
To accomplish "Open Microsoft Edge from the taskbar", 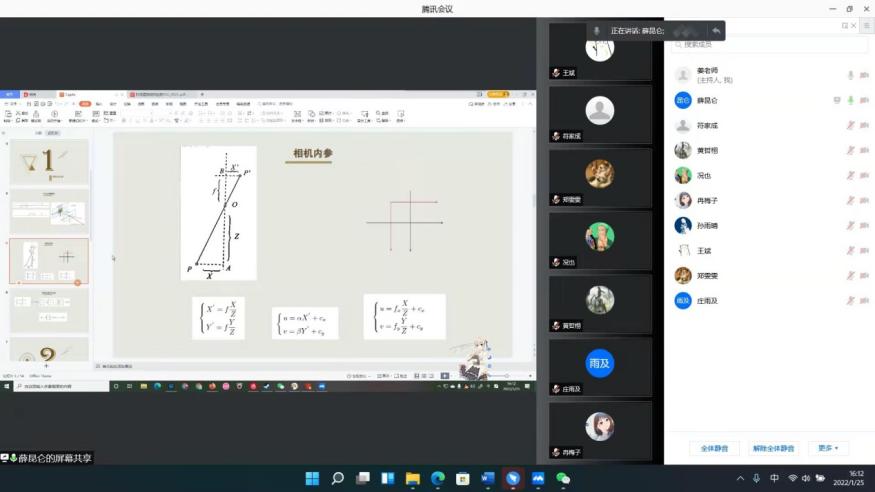I will coord(437,479).
